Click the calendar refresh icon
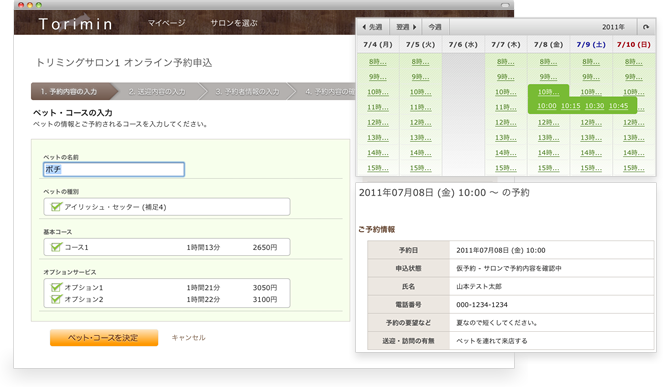The width and height of the screenshot is (663, 387). [646, 27]
